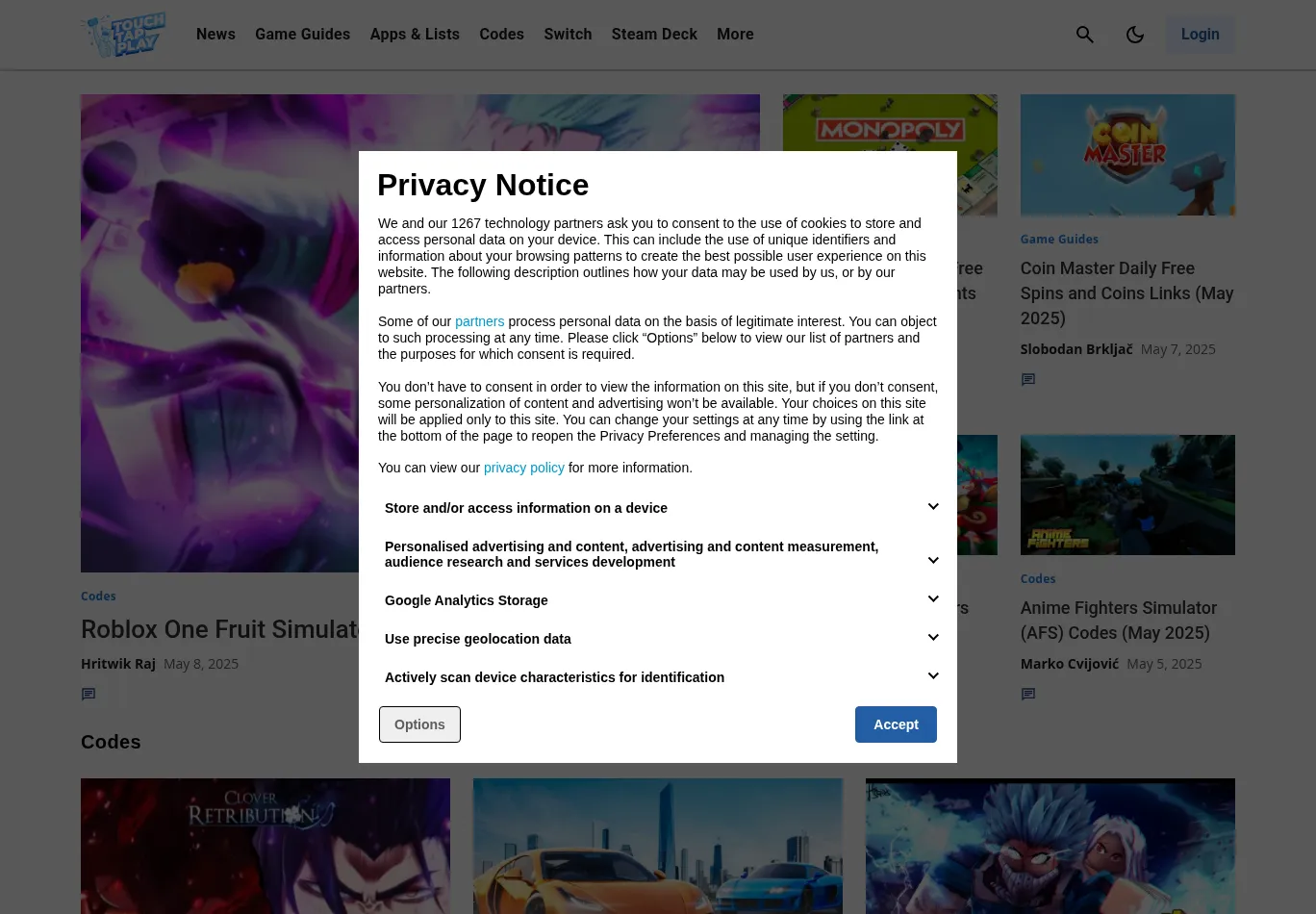Click the Options button in Privacy Notice
The height and width of the screenshot is (914, 1316).
tap(419, 724)
